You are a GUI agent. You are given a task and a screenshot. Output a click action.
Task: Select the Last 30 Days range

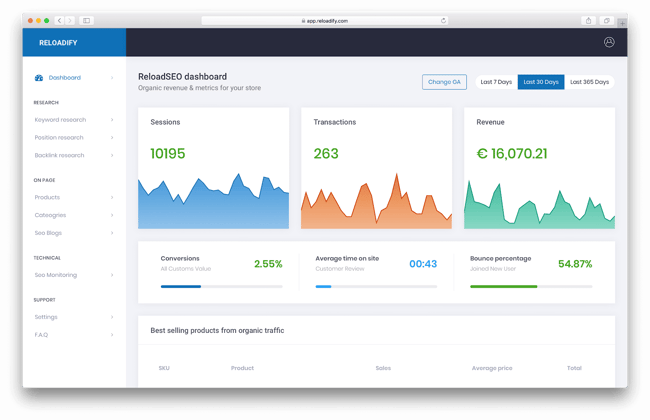click(541, 82)
